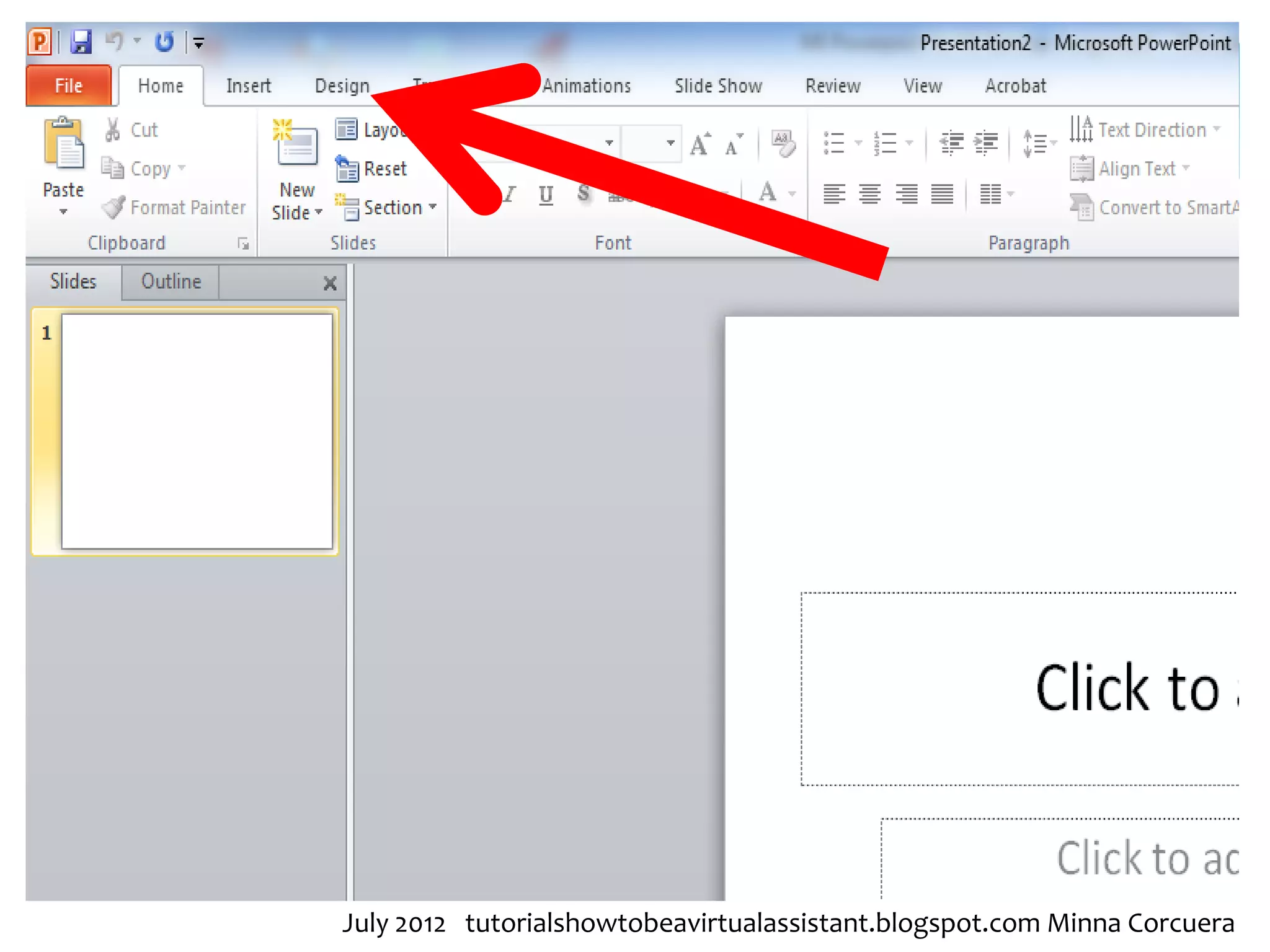Viewport: 1270px width, 952px height.
Task: Toggle underline text formatting
Action: click(546, 195)
